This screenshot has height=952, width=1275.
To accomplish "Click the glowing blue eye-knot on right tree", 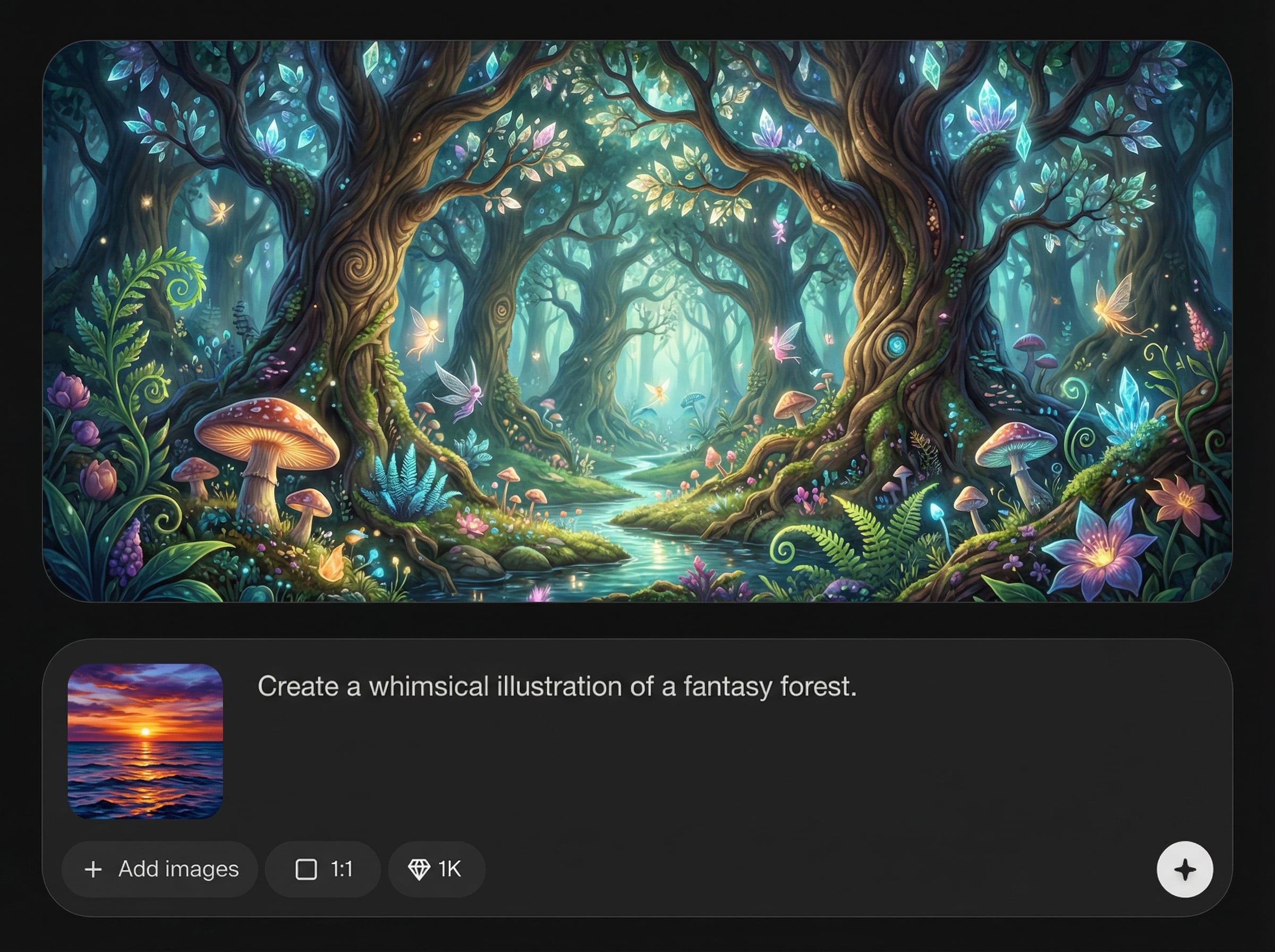I will tap(896, 345).
